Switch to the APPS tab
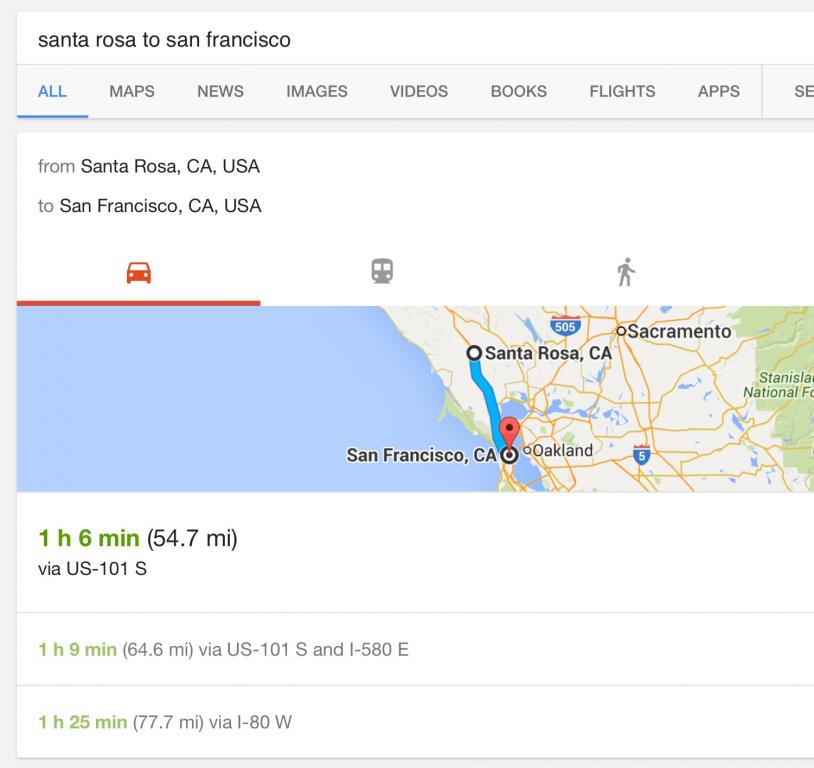Screen dimensions: 814x768 [719, 91]
